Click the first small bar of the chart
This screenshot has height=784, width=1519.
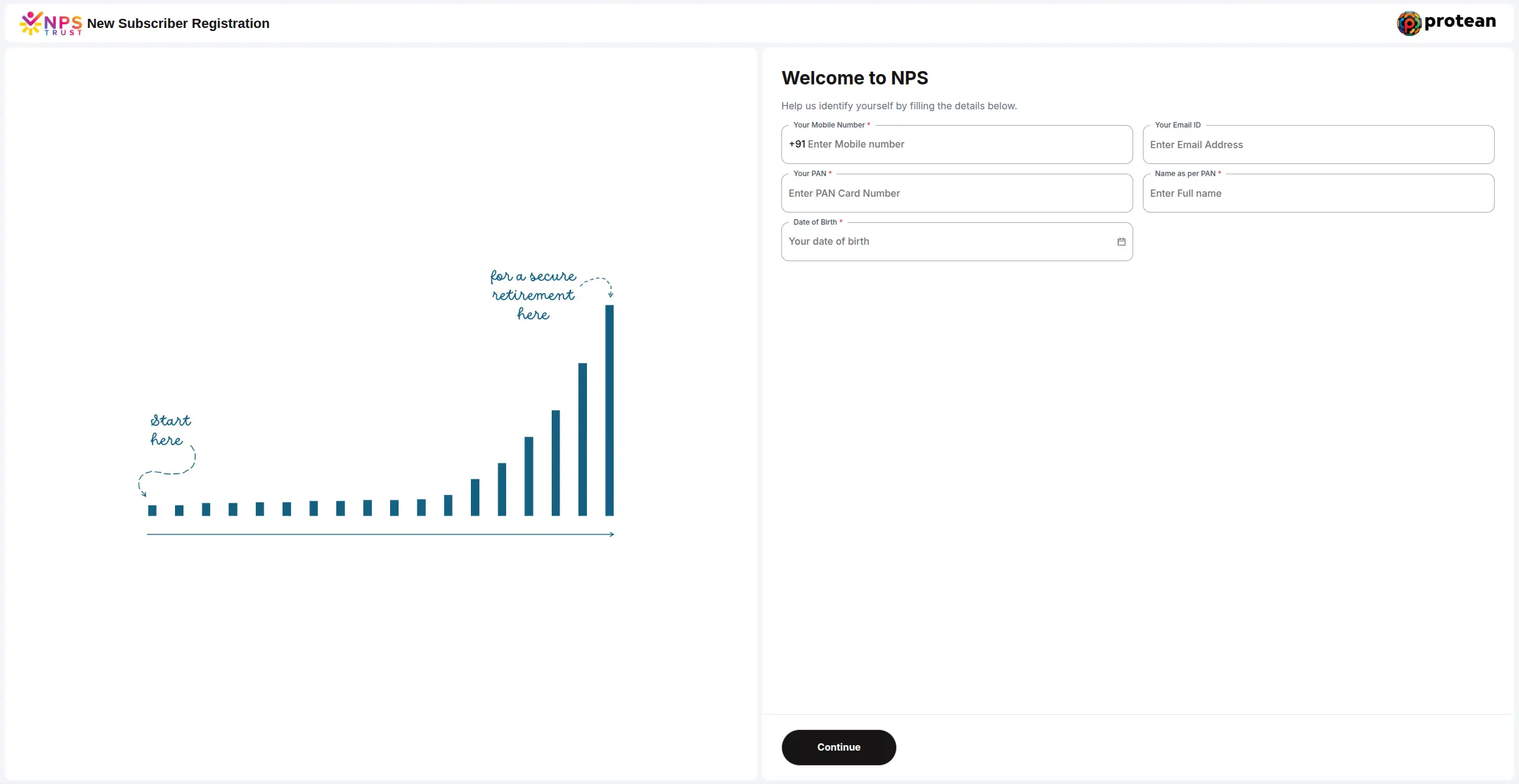tap(153, 510)
